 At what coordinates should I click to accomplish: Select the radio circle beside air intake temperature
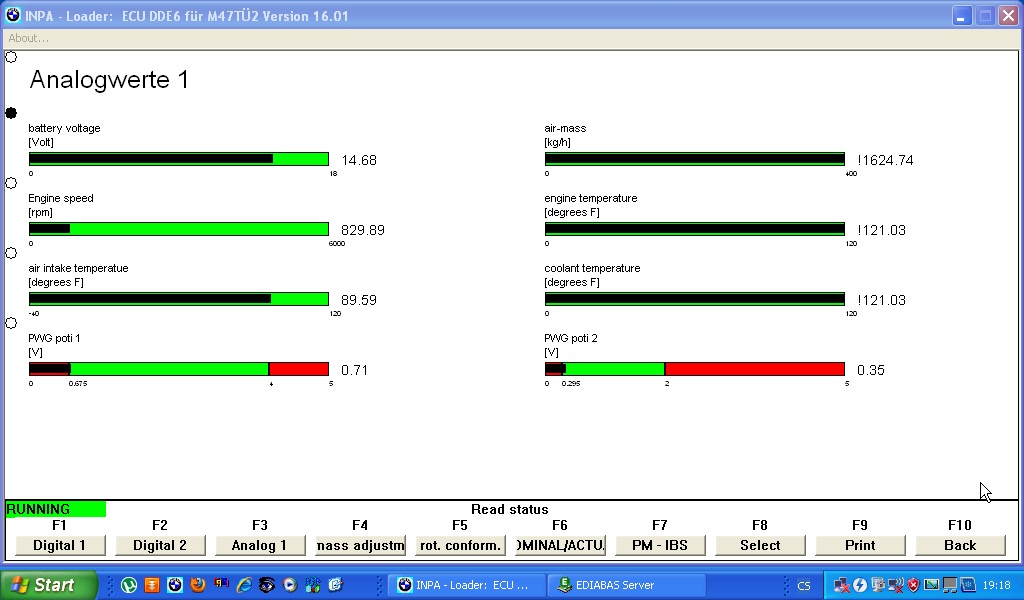(11, 253)
